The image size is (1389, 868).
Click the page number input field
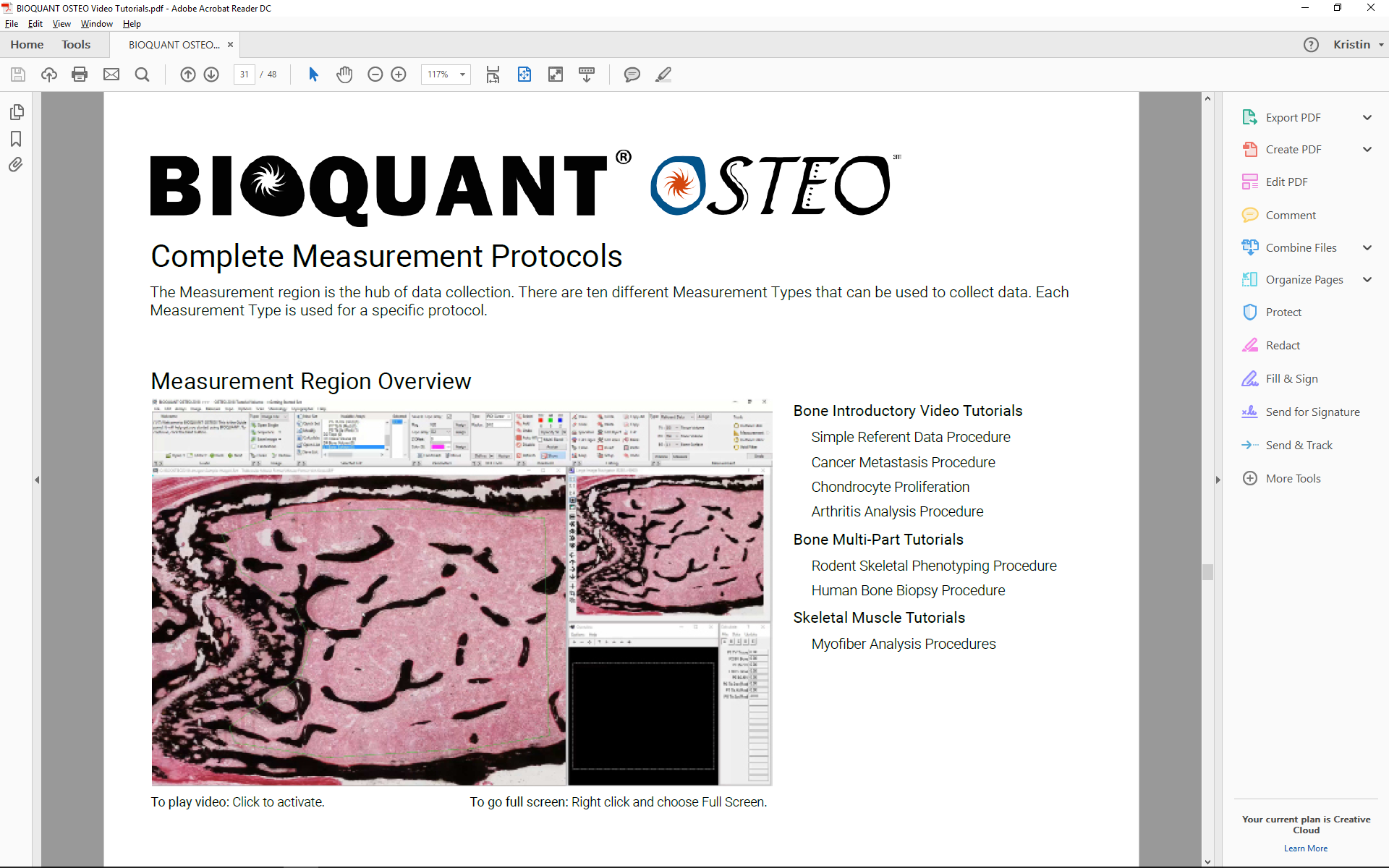tap(245, 75)
